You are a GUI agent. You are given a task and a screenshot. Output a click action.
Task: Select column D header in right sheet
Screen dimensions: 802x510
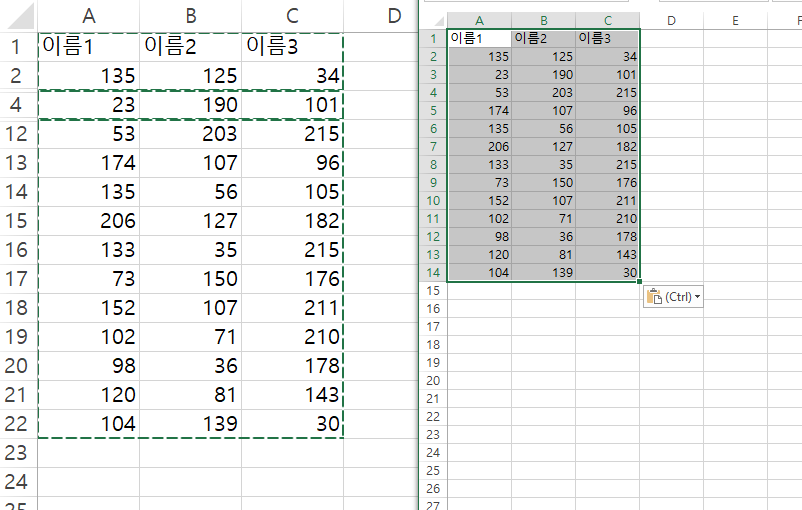(x=671, y=20)
